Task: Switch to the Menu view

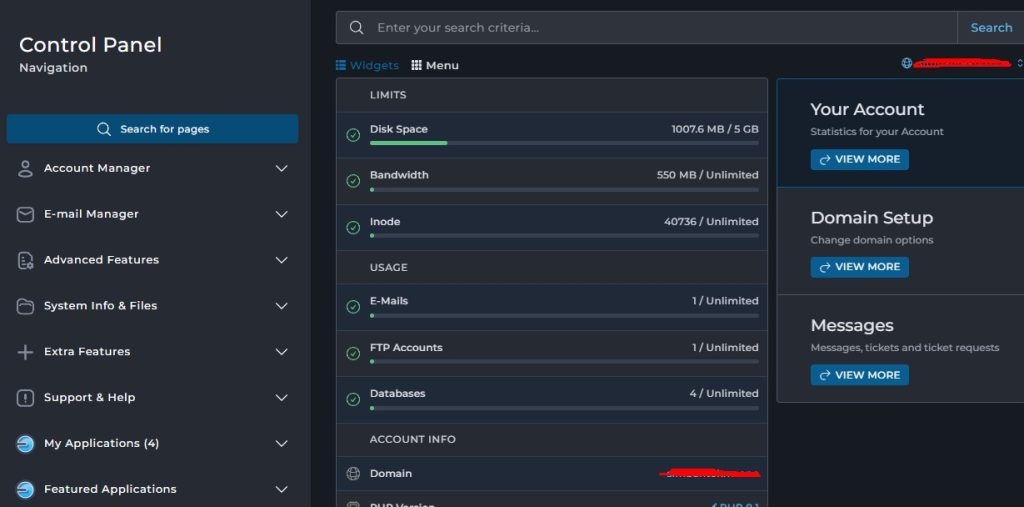Action: pos(435,65)
